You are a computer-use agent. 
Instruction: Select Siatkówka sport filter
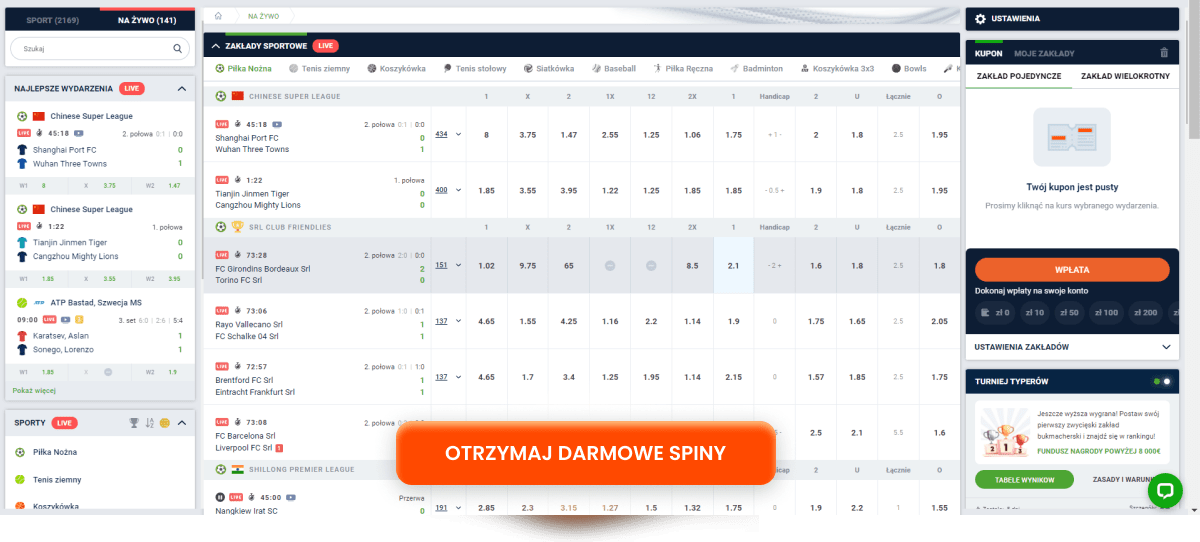(549, 69)
